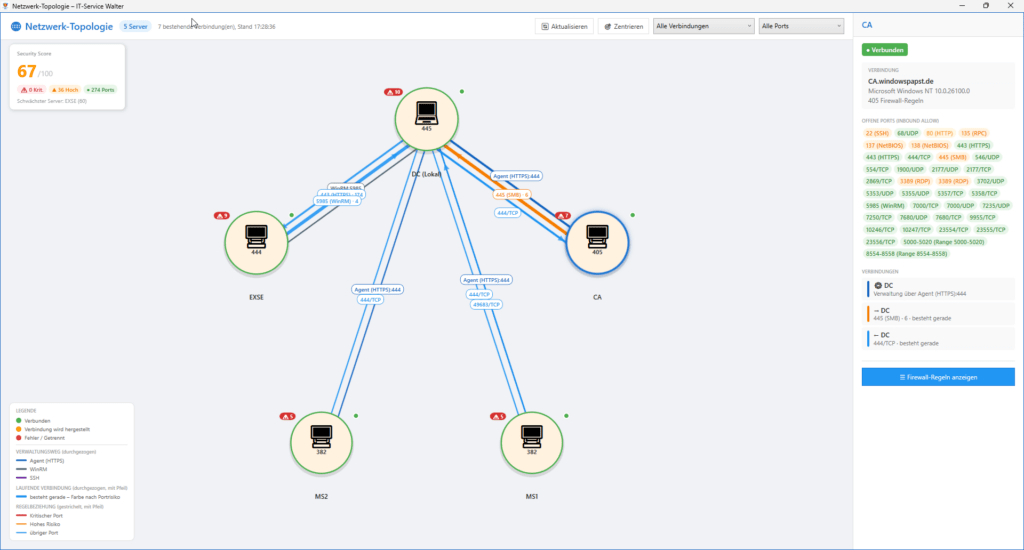Viewport: 1024px width, 550px height.
Task: Click the green status dot next to EXSE node
Action: 291,215
